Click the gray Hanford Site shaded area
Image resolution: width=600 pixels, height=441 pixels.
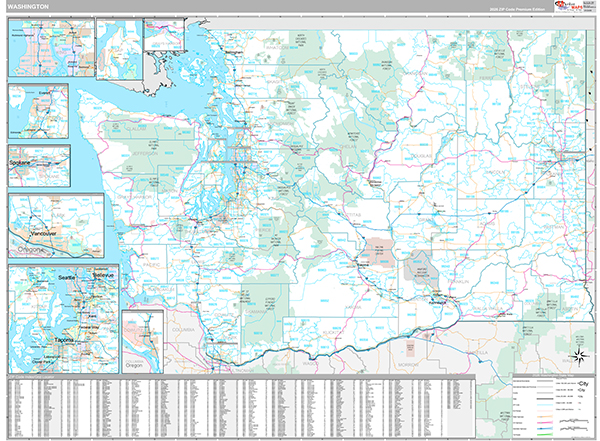tap(422, 267)
